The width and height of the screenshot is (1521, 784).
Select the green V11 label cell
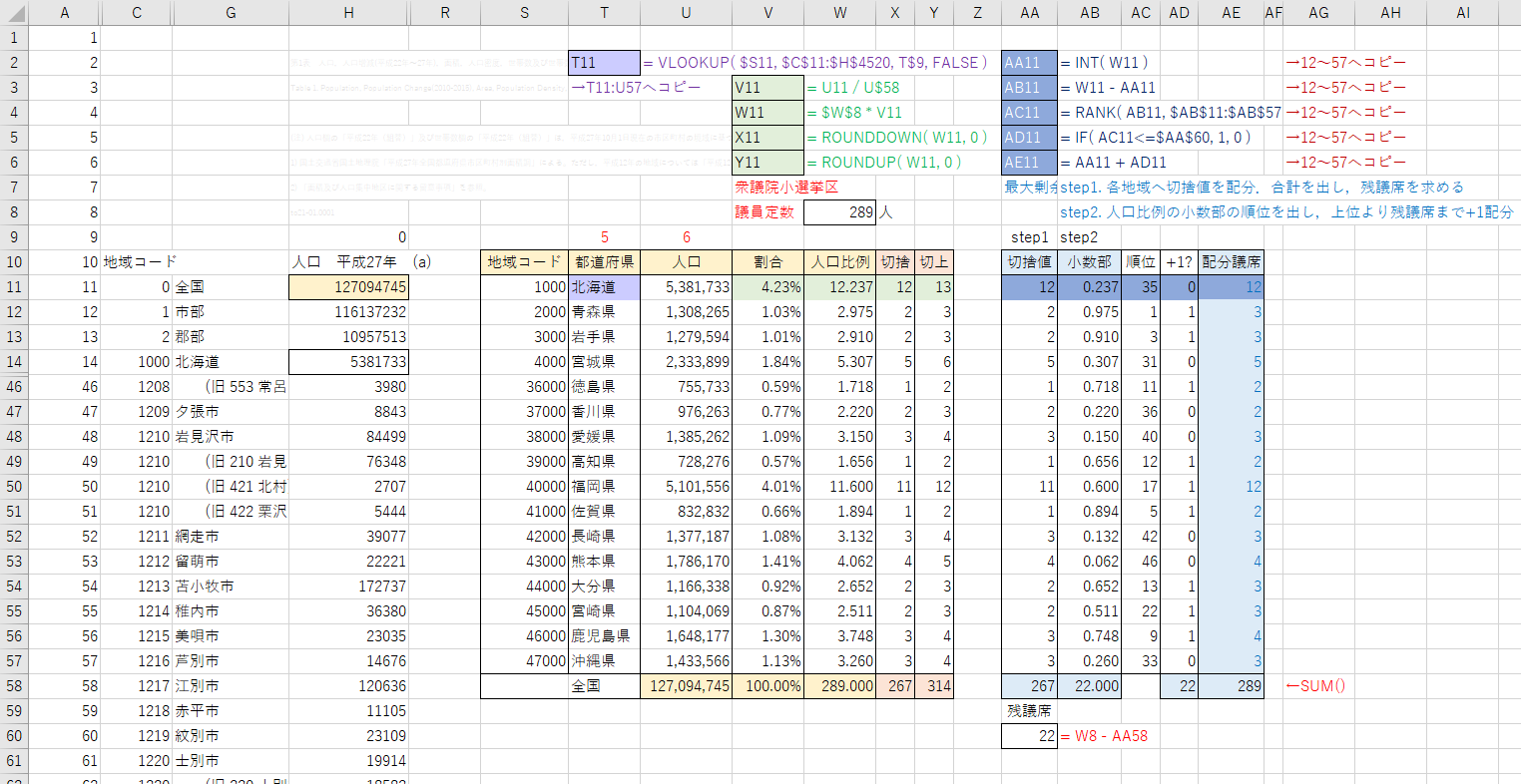click(767, 88)
